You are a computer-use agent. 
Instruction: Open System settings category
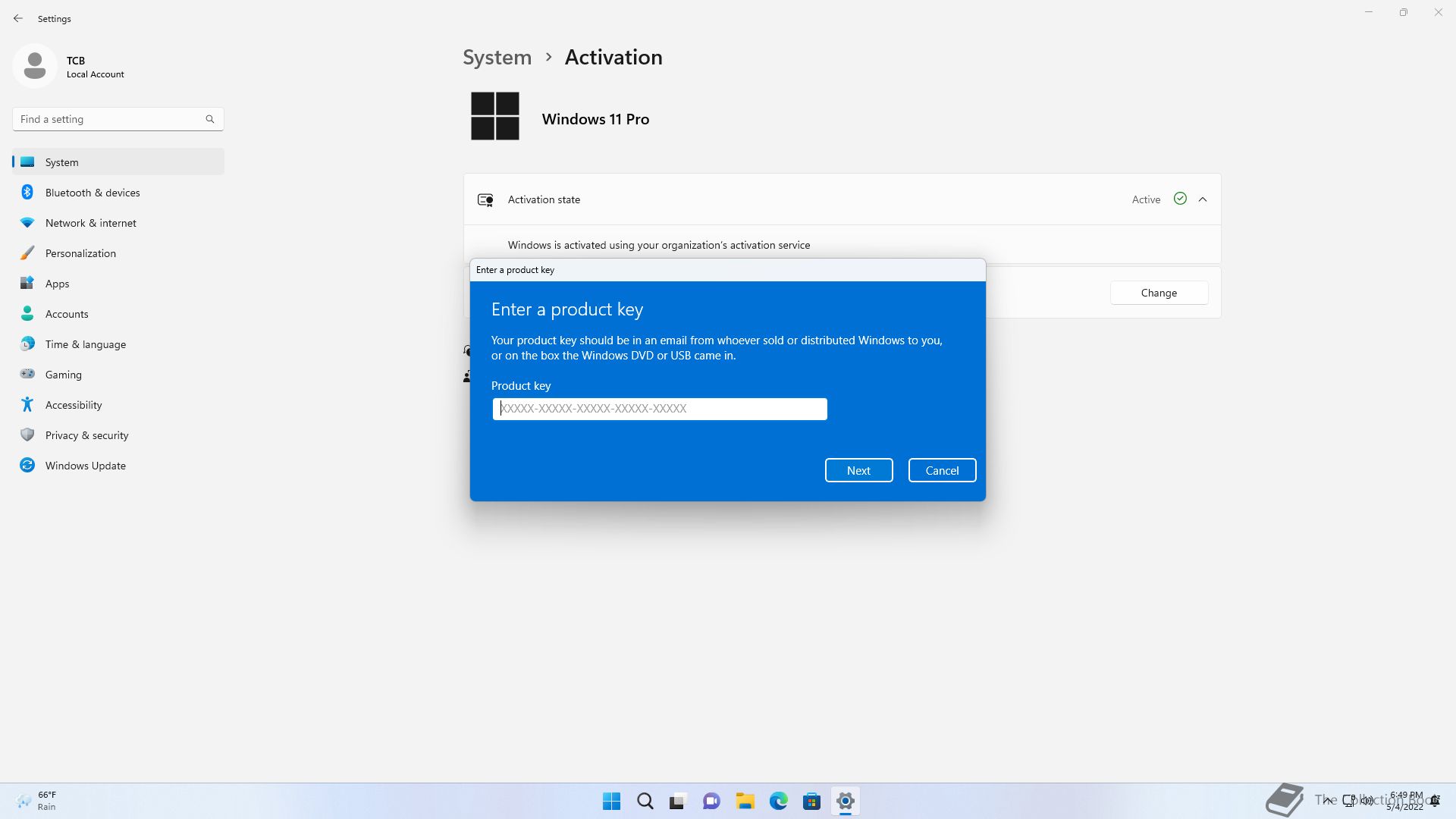(x=118, y=162)
